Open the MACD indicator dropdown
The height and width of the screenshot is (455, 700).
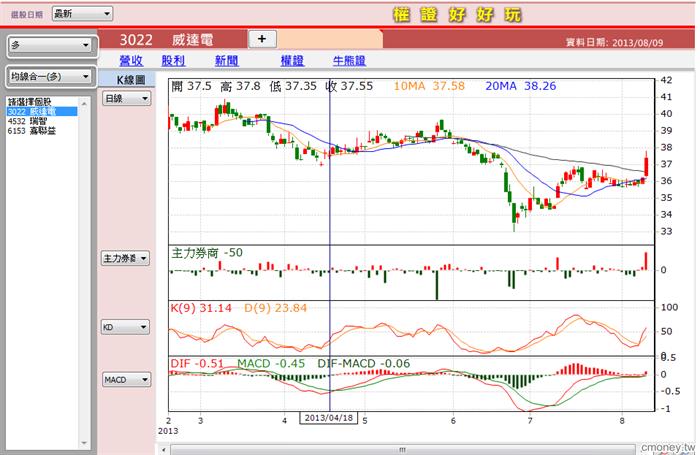(127, 380)
